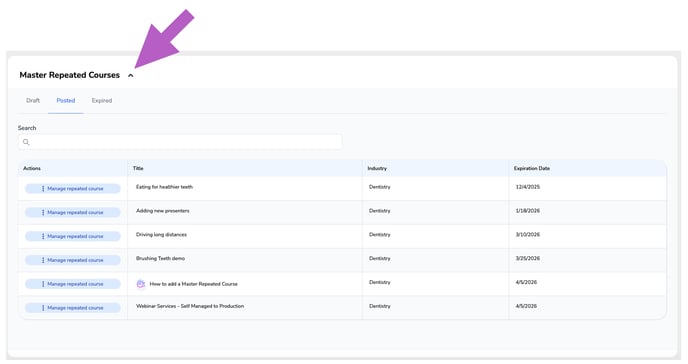
Task: Manage repeated course for How to add a Master Repeated Course
Action: click(73, 284)
